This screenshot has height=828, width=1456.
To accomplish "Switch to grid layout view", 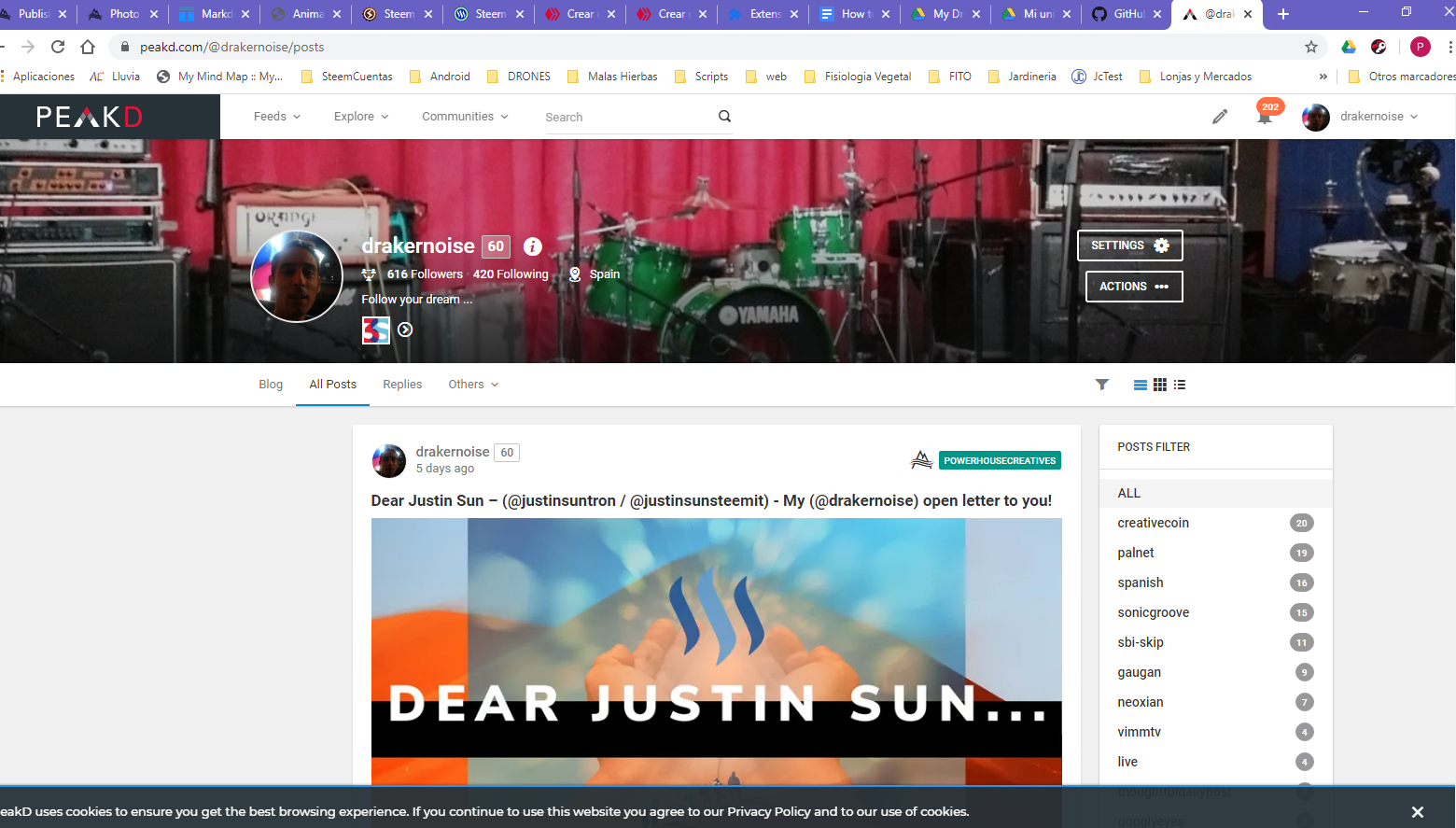I will pos(1160,385).
